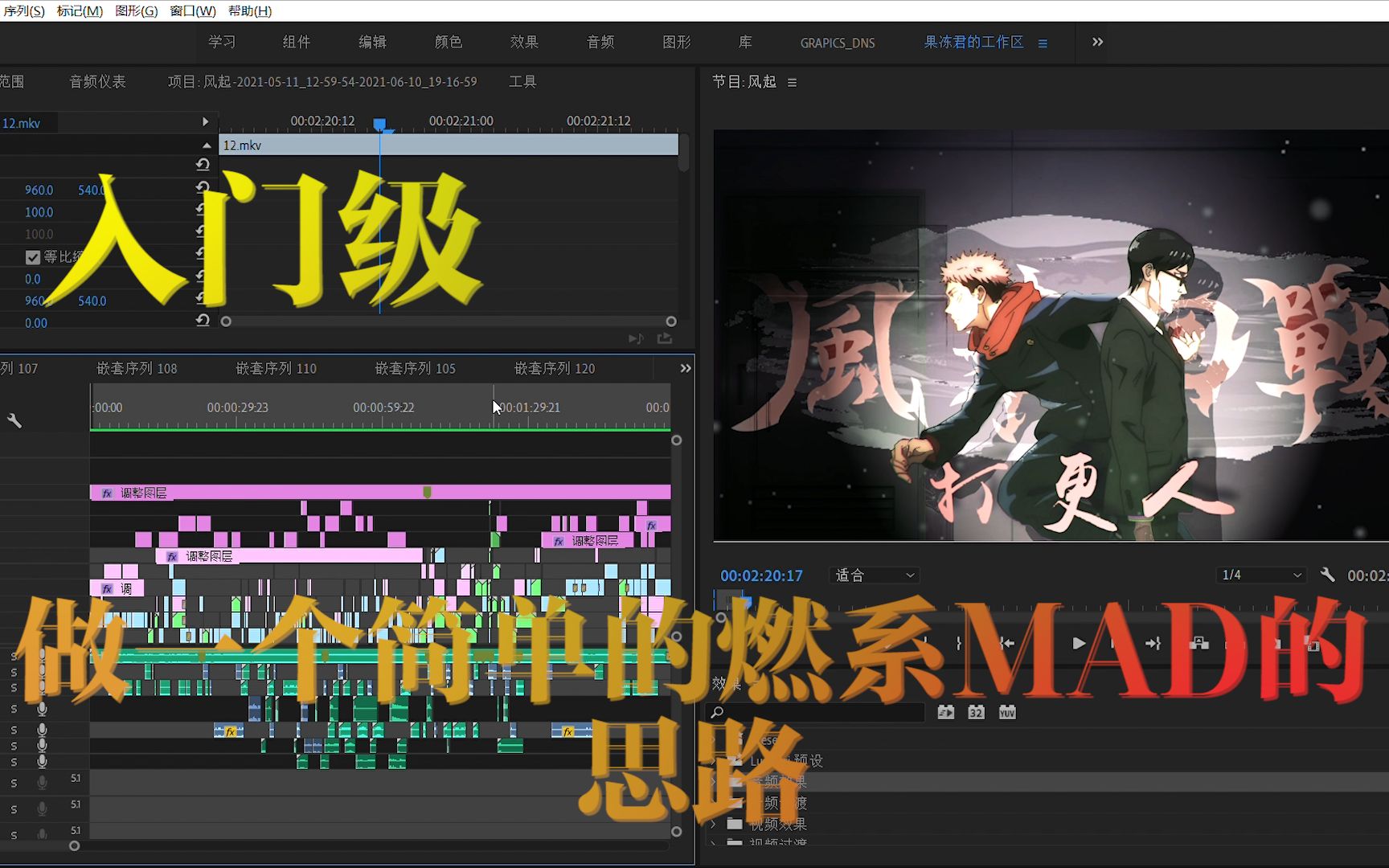Switch to the 嵌套序列 108 timeline tab
Viewport: 1389px width, 868px height.
click(137, 368)
